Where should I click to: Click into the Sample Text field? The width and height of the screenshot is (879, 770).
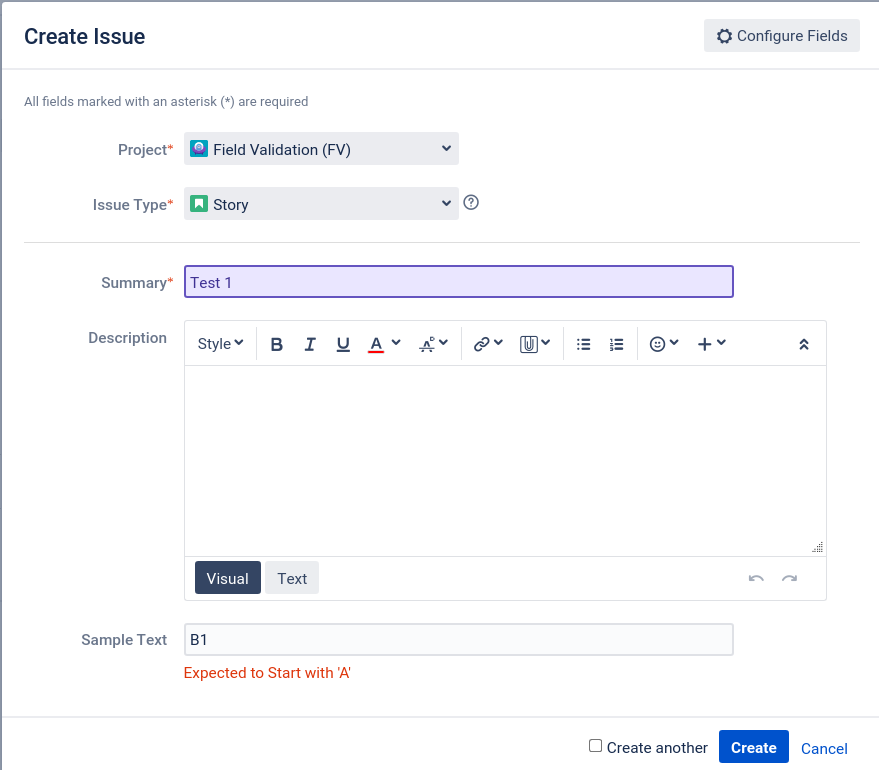459,640
